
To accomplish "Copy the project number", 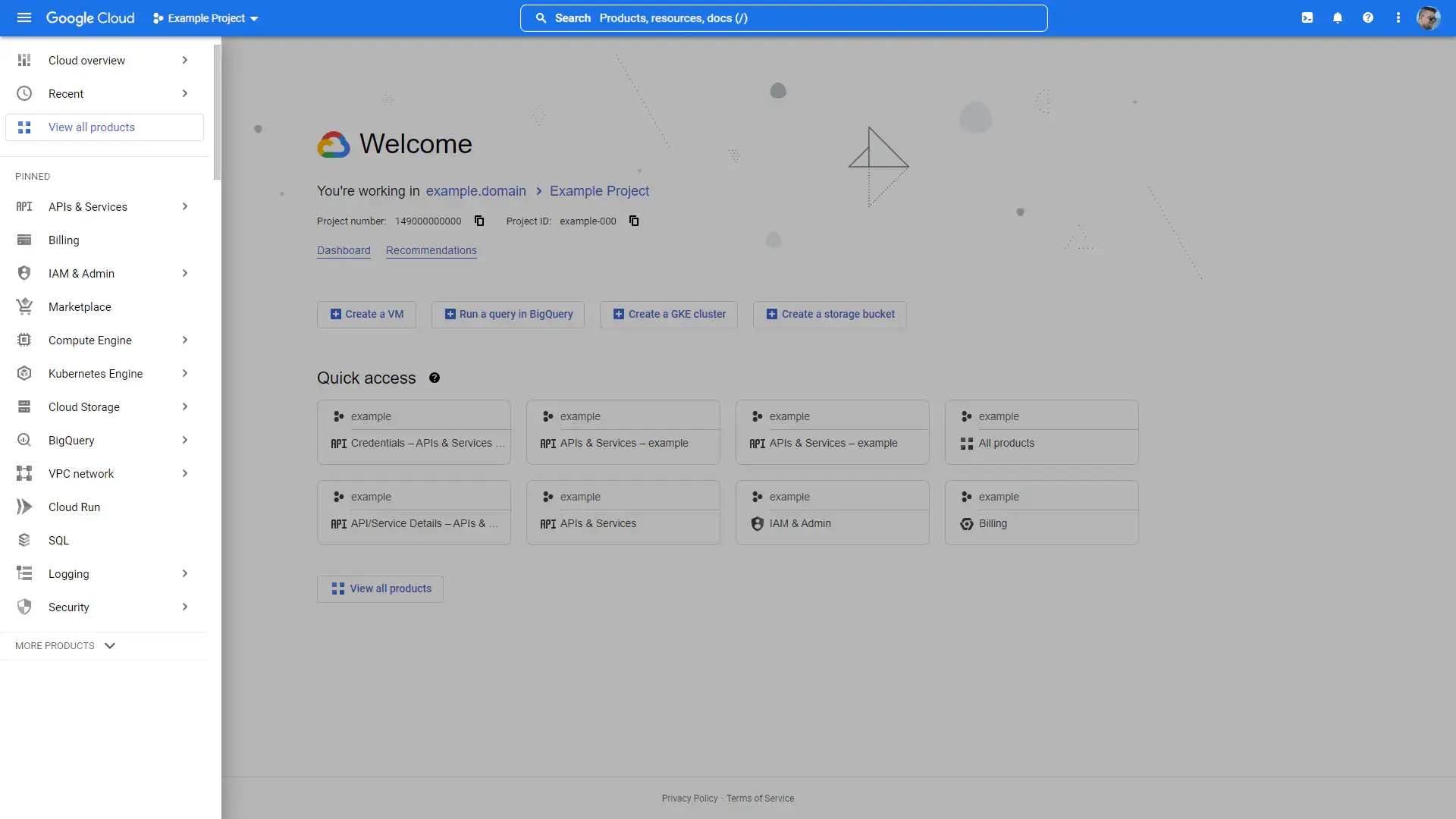I will [479, 221].
